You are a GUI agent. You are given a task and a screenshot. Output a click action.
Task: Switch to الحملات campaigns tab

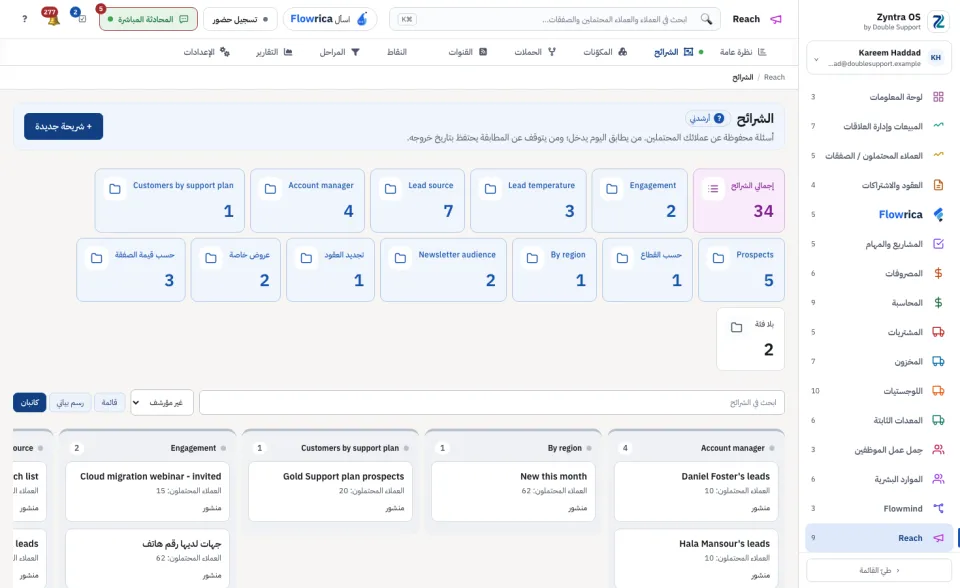click(535, 52)
